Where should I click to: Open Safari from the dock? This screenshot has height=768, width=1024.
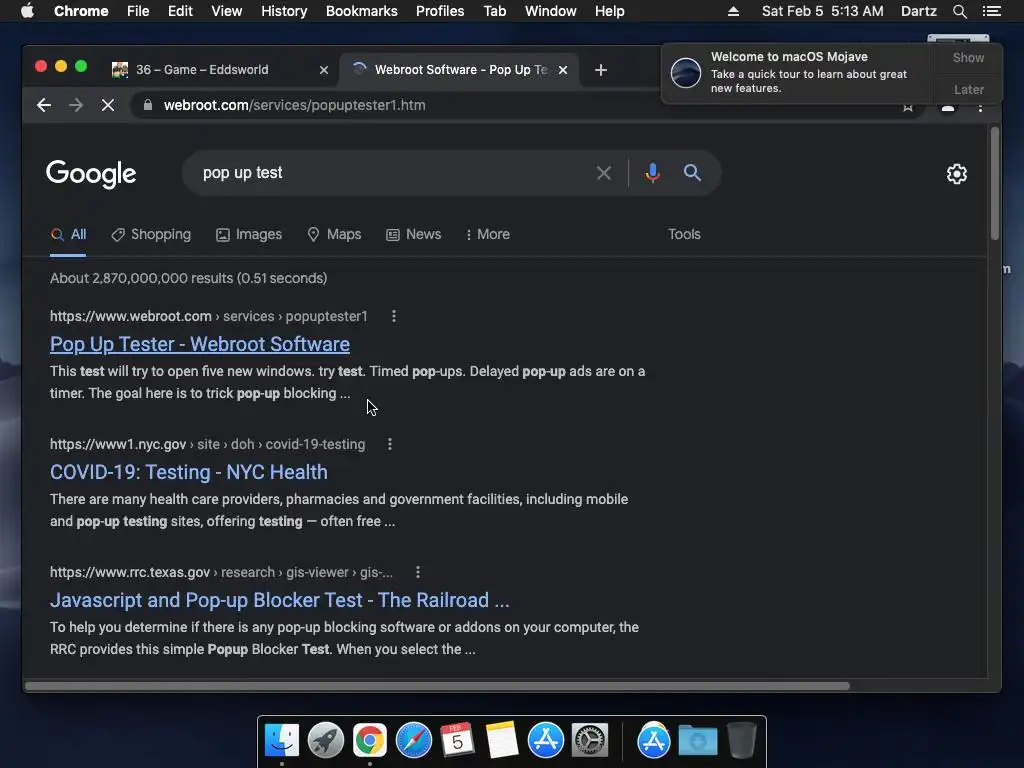[x=414, y=741]
